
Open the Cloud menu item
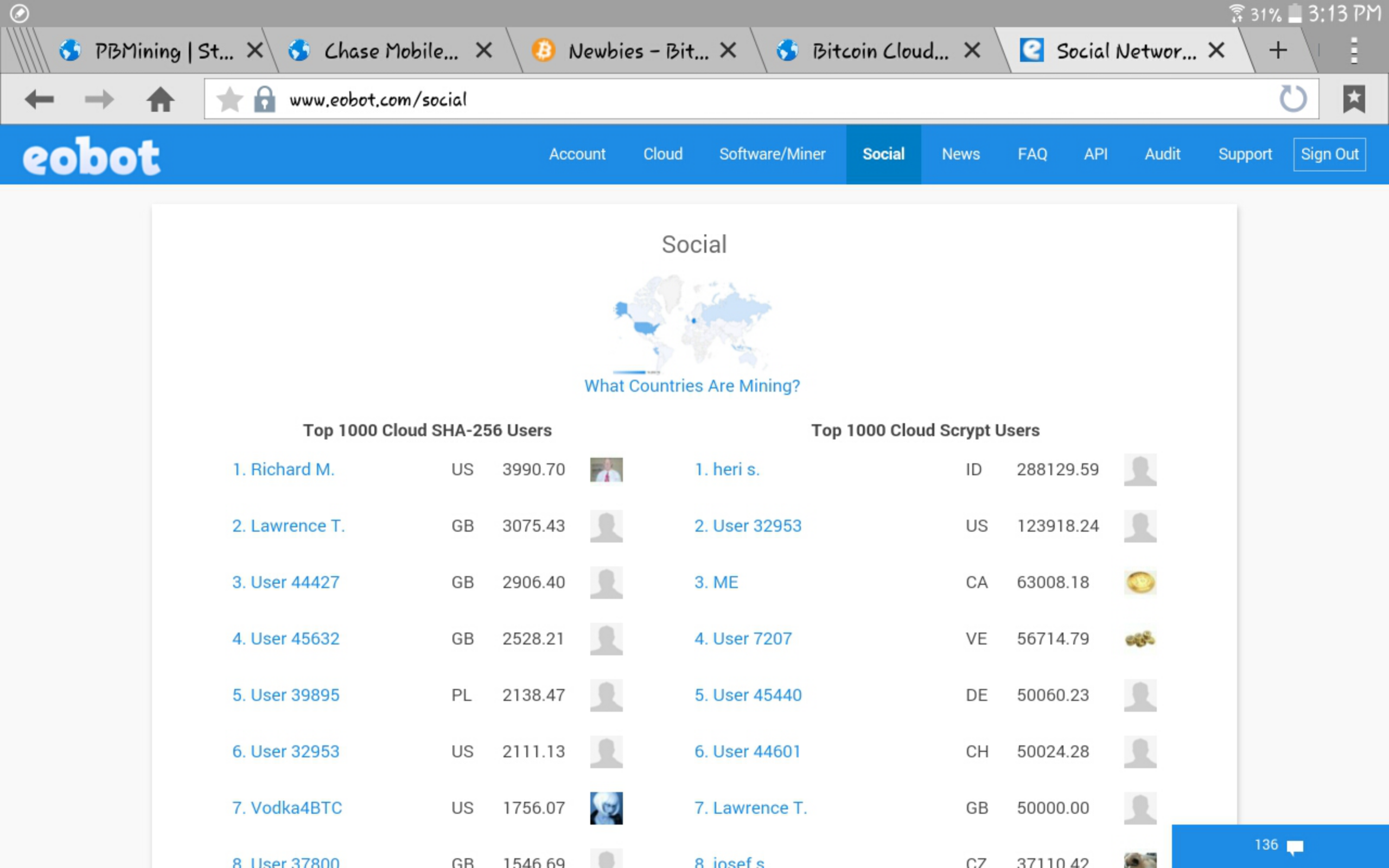click(662, 154)
